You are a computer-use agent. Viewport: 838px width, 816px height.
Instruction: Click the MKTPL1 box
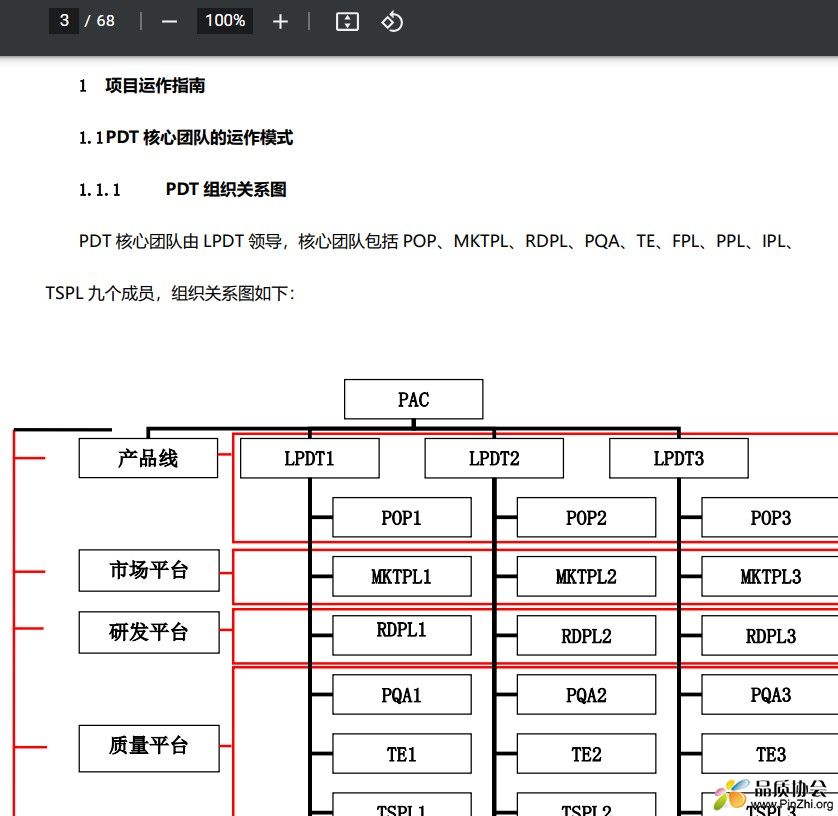point(402,576)
